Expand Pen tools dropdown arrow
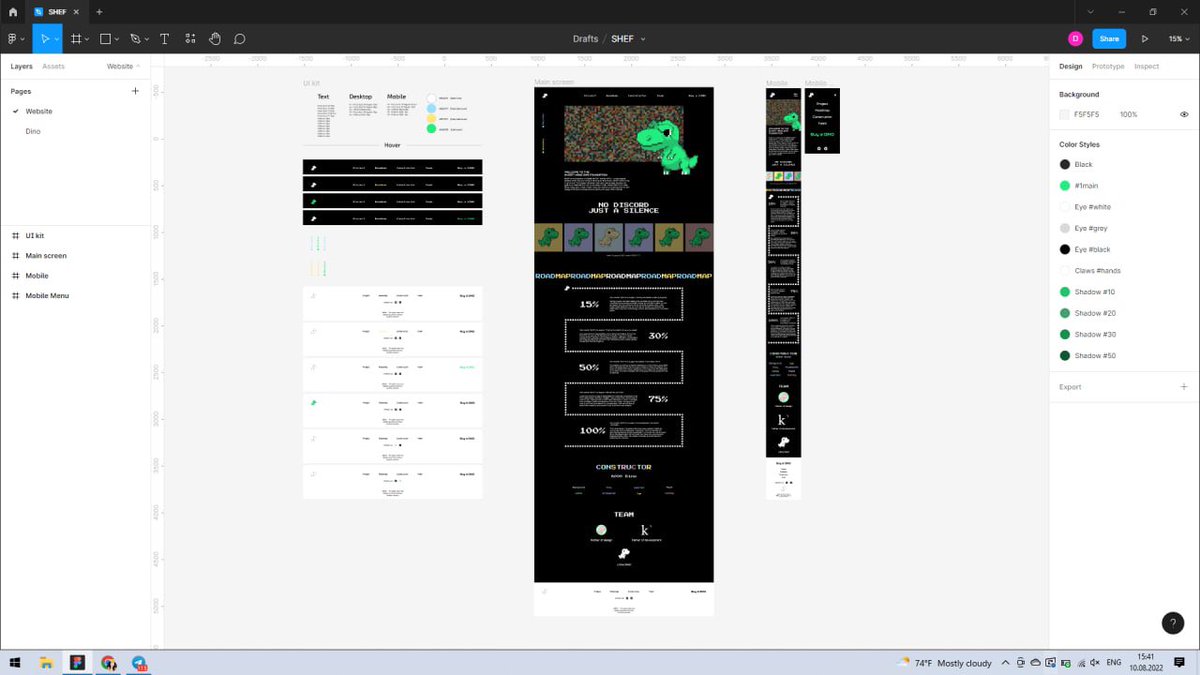 (147, 39)
